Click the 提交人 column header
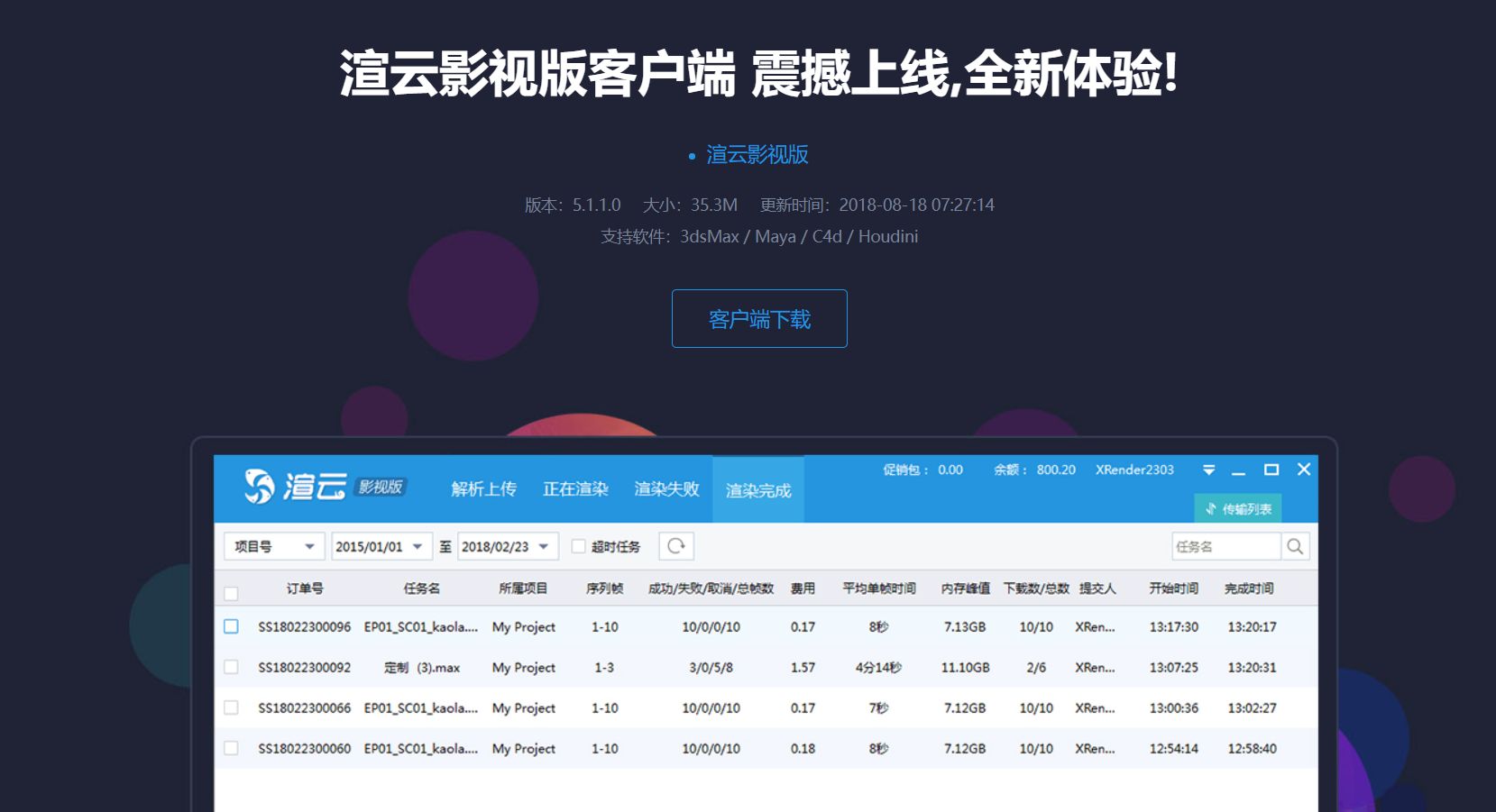The image size is (1496, 812). click(1097, 588)
